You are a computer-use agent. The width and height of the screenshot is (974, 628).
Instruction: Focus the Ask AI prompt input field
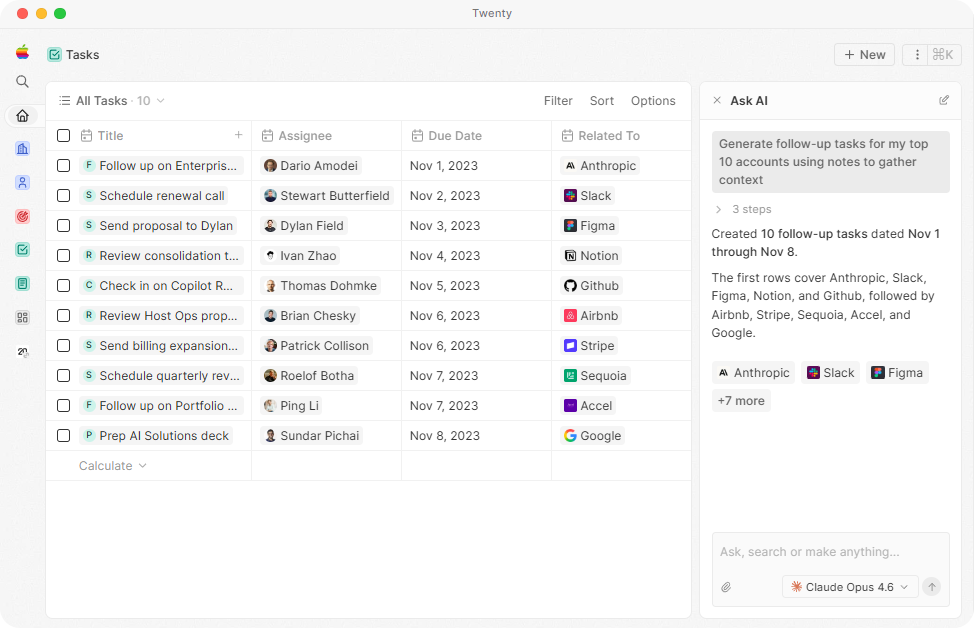click(x=831, y=552)
